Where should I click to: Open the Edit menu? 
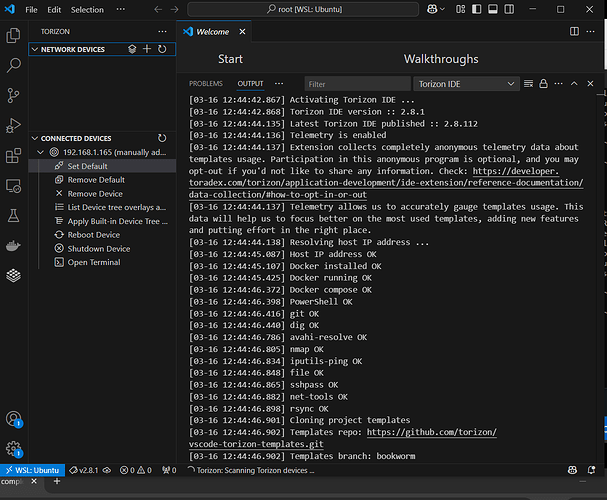click(x=54, y=10)
